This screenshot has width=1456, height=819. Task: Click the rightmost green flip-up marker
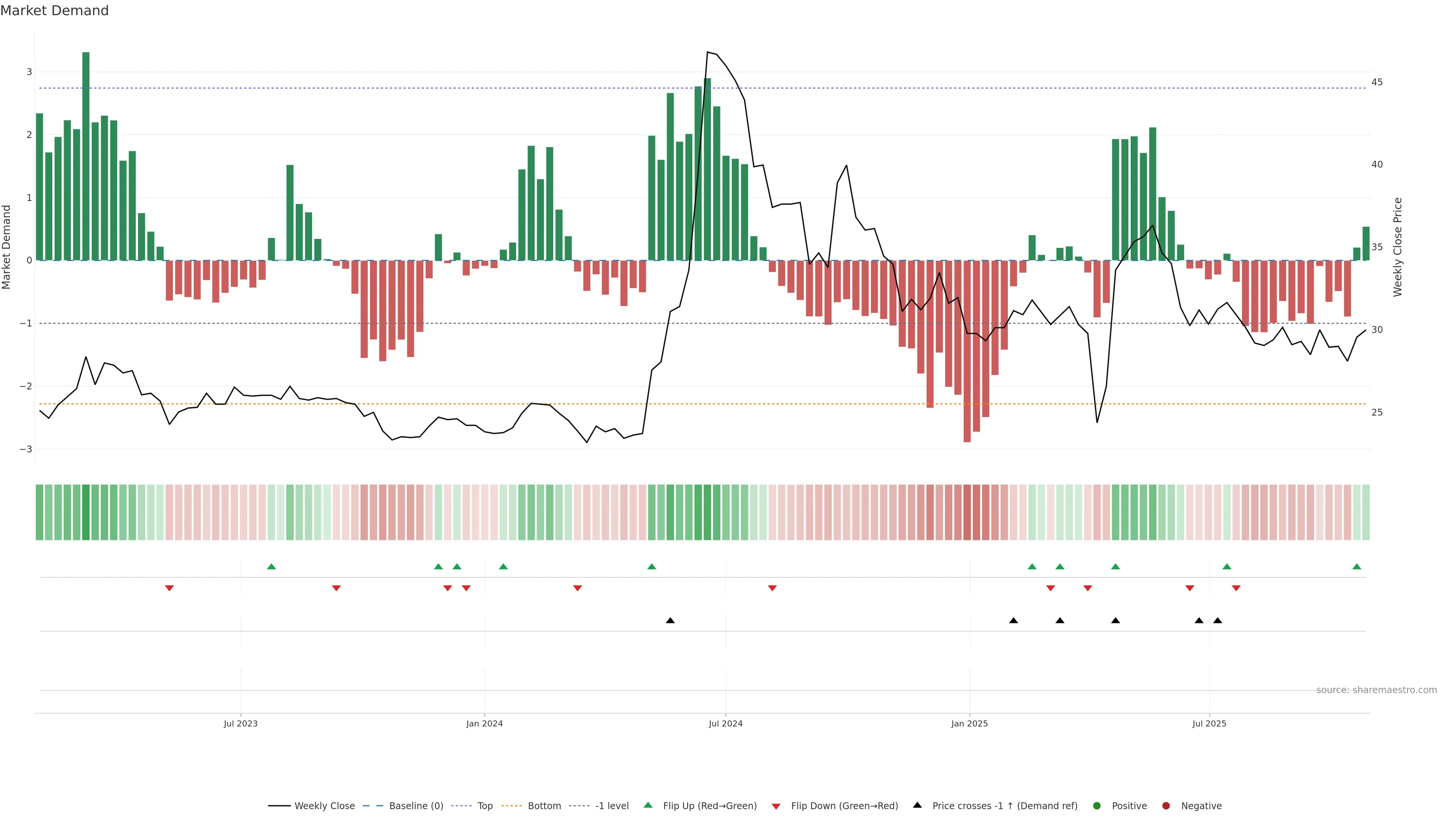[x=1357, y=567]
